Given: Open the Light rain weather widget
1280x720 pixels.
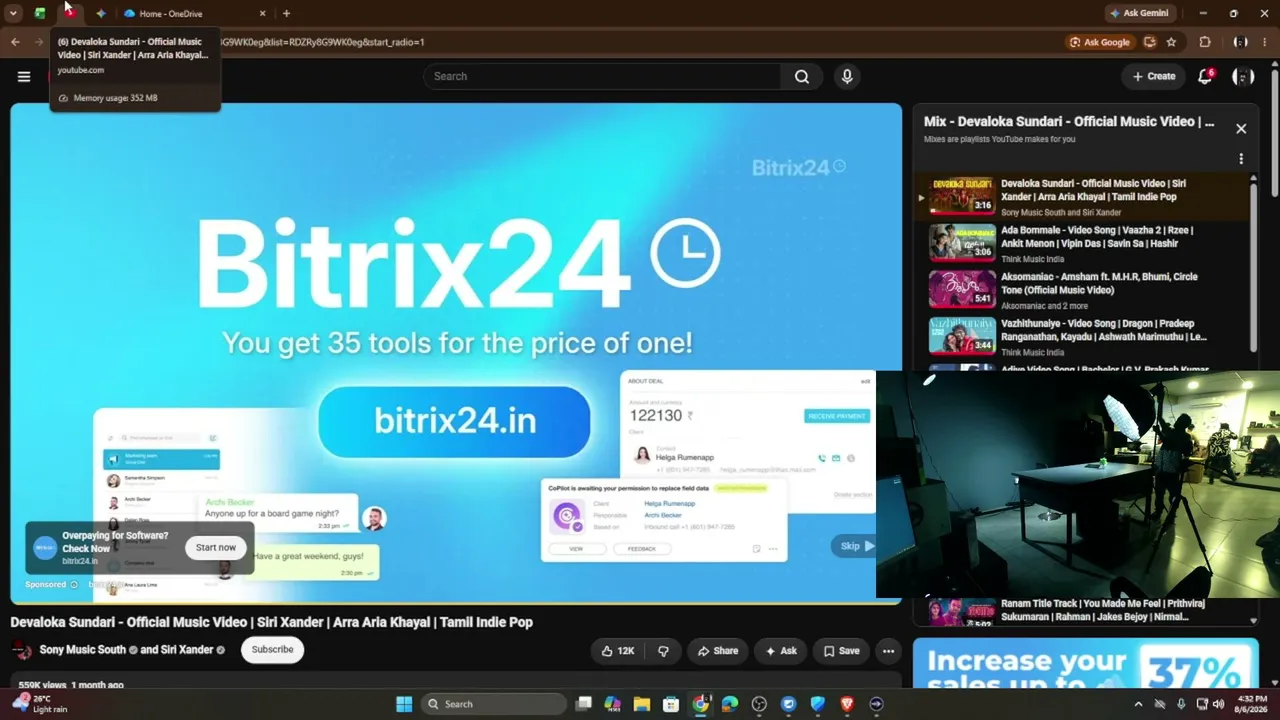Looking at the screenshot, I should pyautogui.click(x=40, y=704).
